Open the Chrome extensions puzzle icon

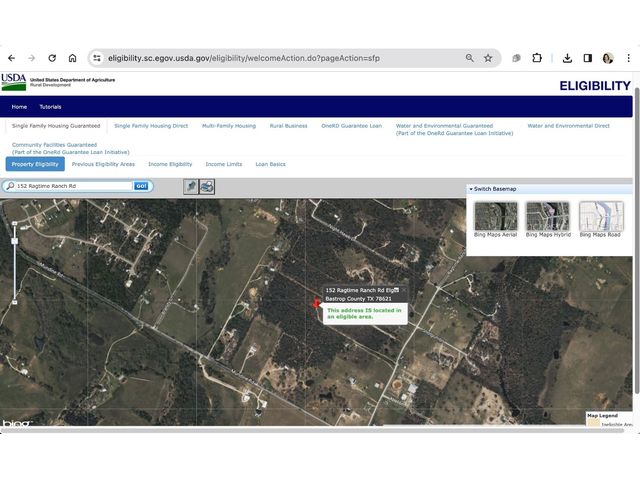tap(537, 58)
